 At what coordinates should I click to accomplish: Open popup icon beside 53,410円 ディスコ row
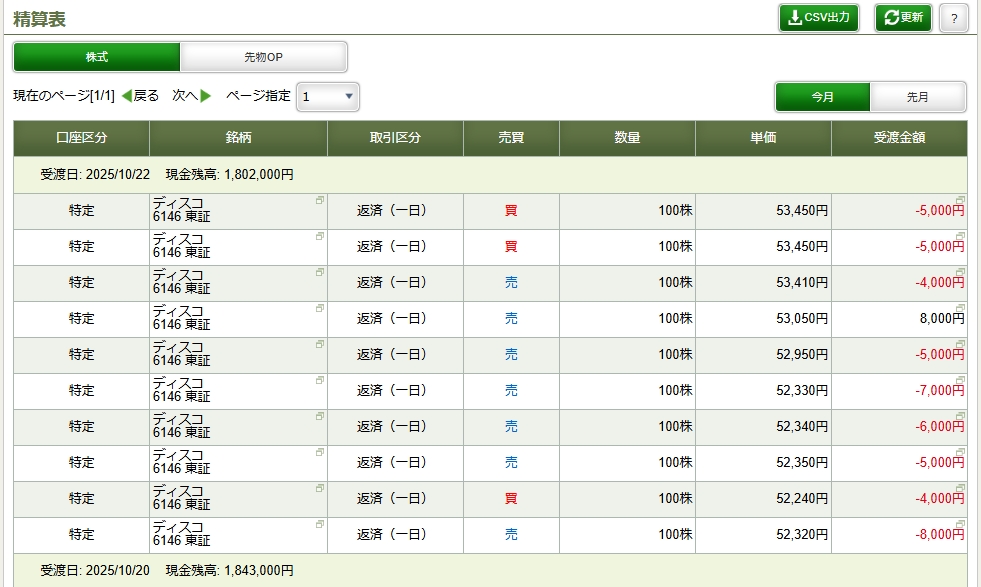(x=320, y=273)
